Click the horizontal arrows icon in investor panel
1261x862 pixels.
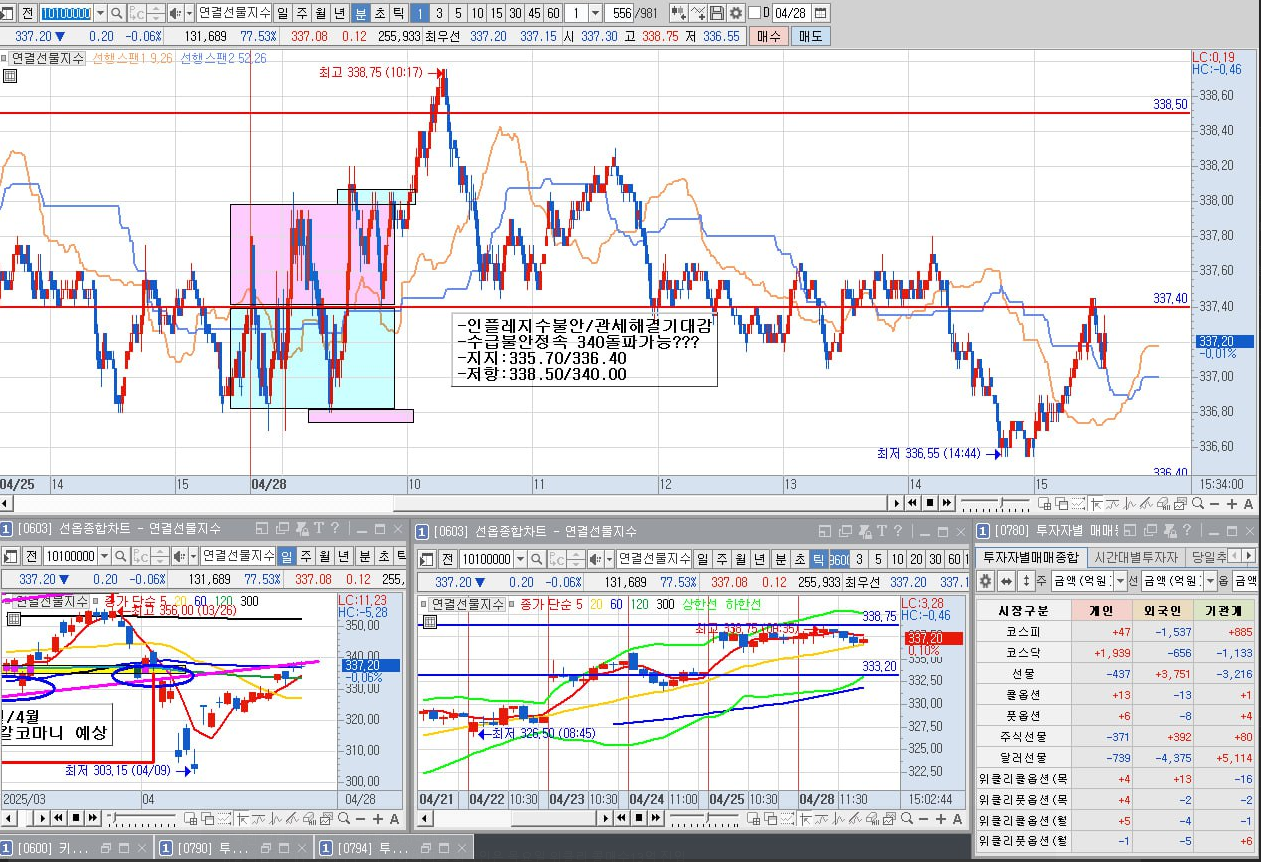pos(1006,581)
